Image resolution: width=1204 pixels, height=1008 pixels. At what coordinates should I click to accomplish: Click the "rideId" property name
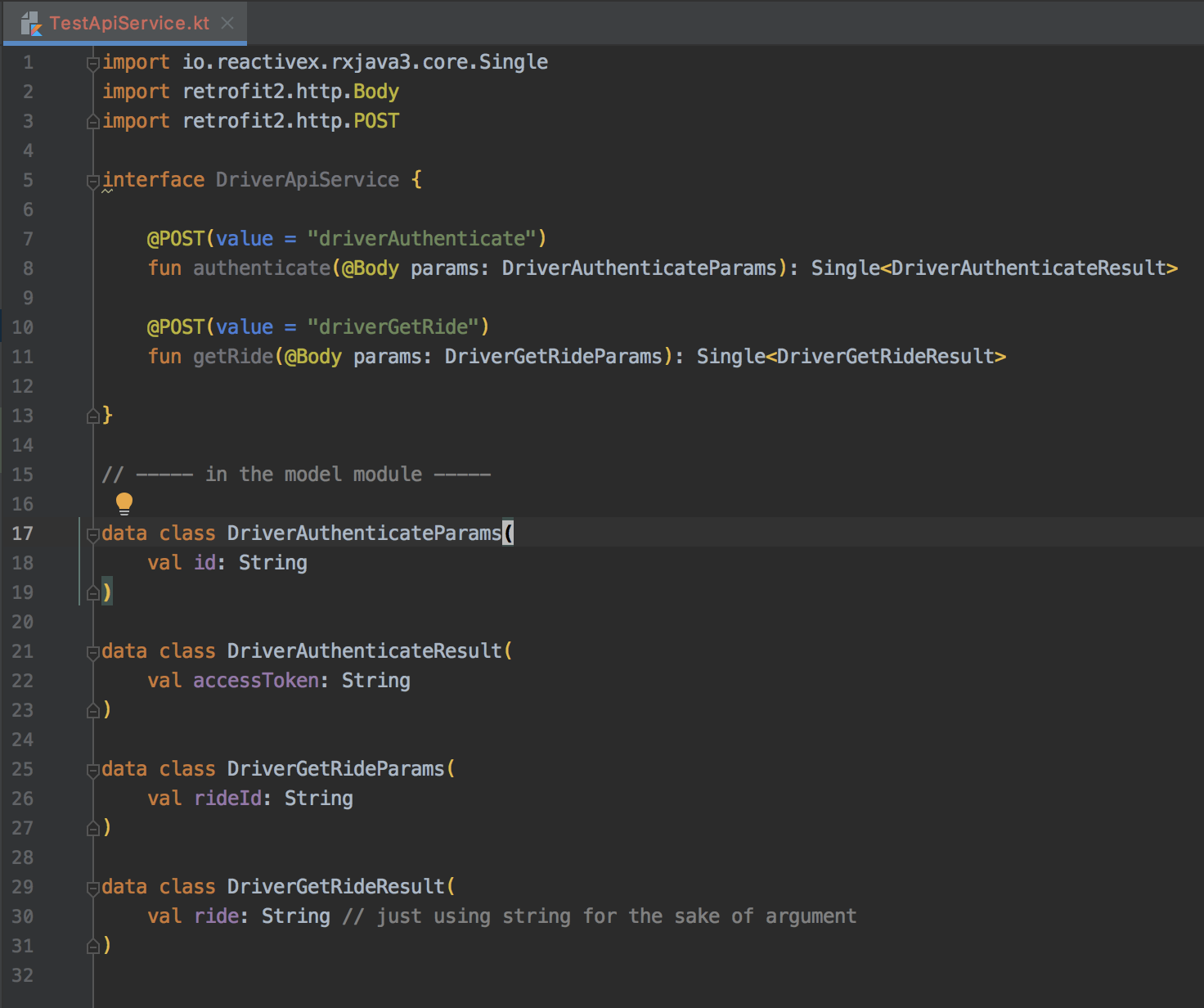pyautogui.click(x=227, y=799)
